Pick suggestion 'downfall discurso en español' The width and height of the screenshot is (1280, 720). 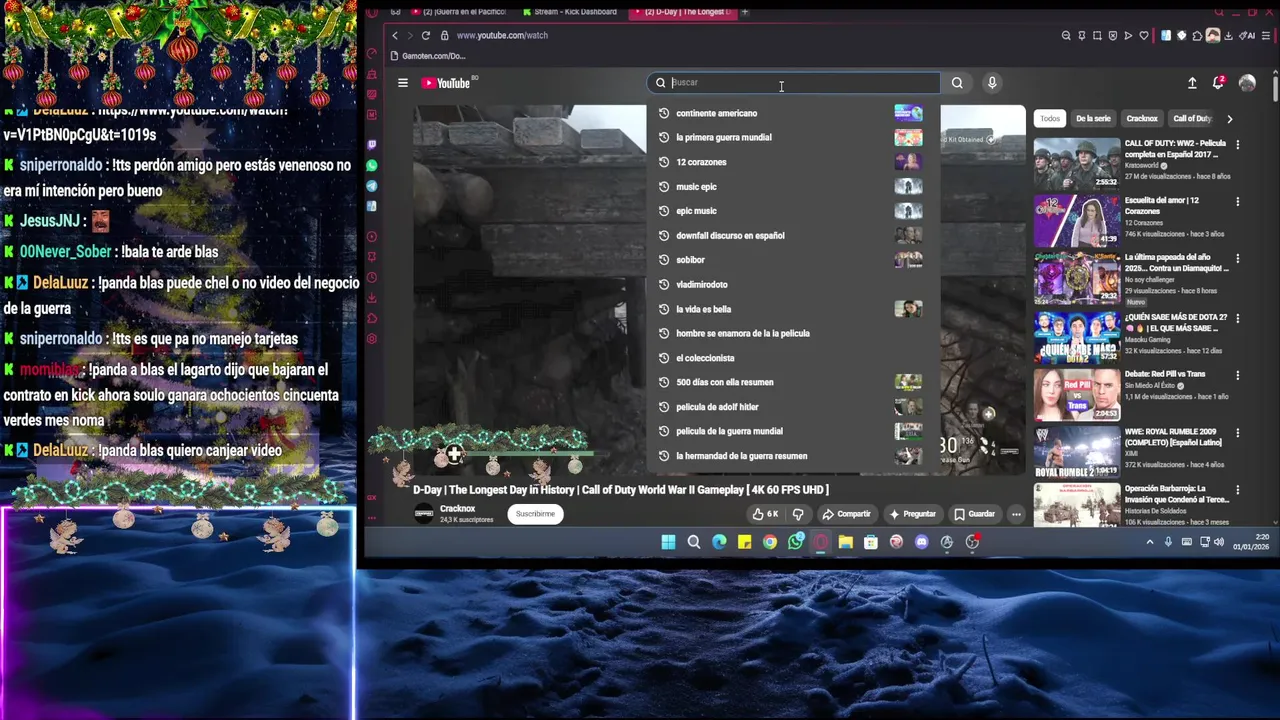(793, 236)
